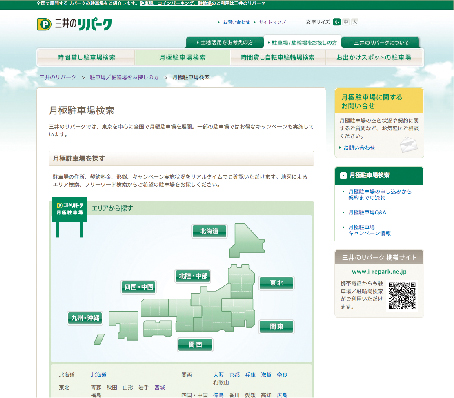Switch to 駐車場/駐輪場をお探しの方 top tab
The width and height of the screenshot is (454, 398).
pyautogui.click(x=303, y=43)
